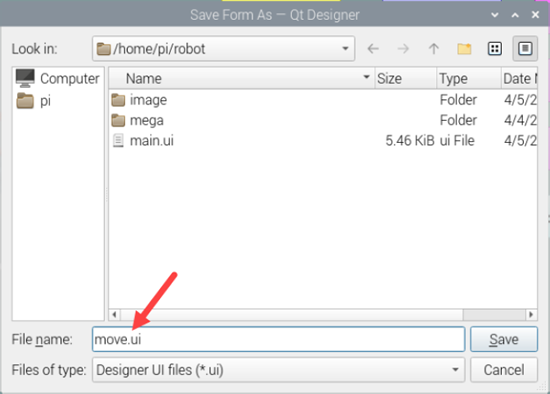Screen dimensions: 550x394
Task: Expand the Look in path dropdown
Action: tap(345, 48)
